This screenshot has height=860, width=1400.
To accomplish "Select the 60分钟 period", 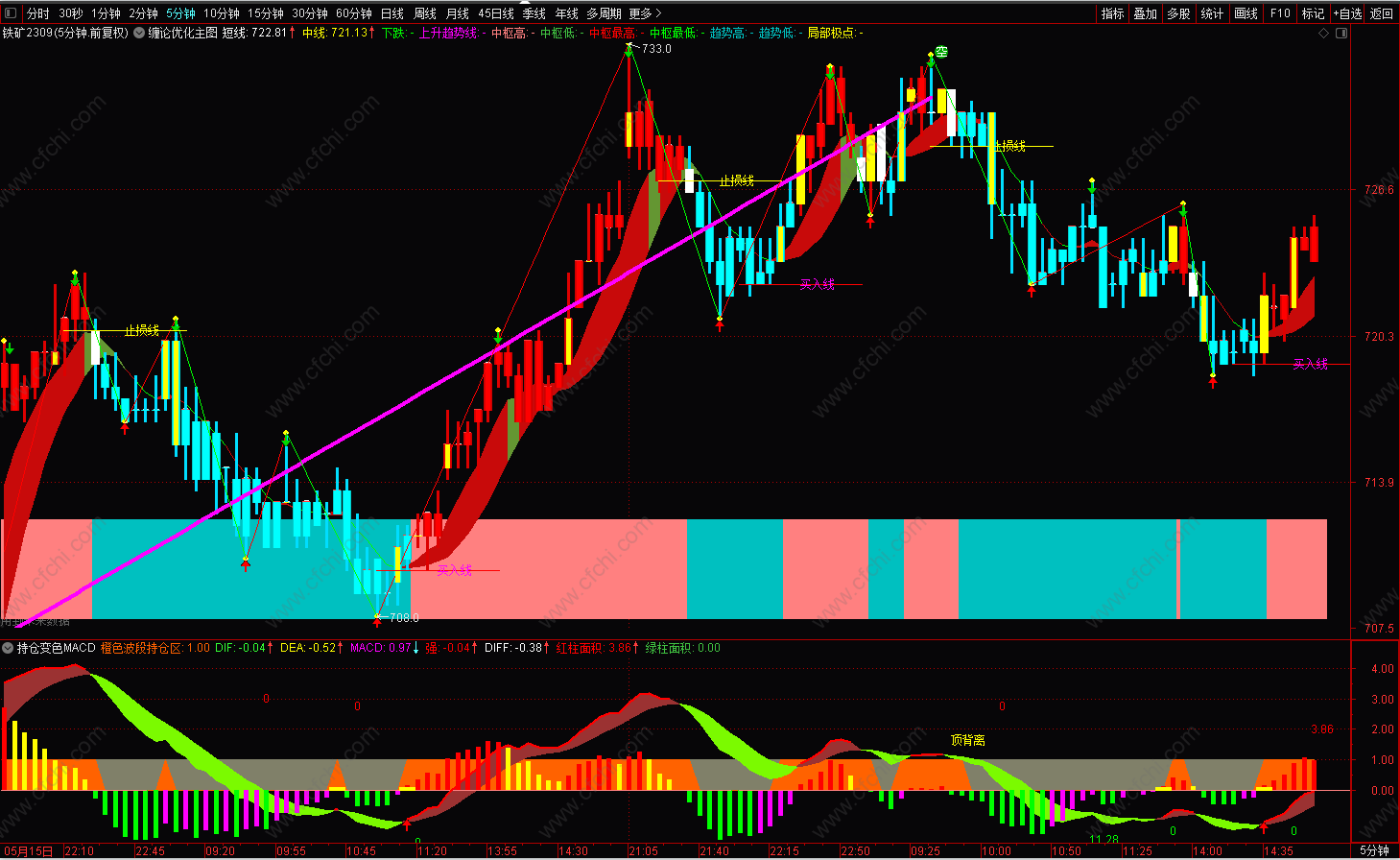I will [353, 13].
